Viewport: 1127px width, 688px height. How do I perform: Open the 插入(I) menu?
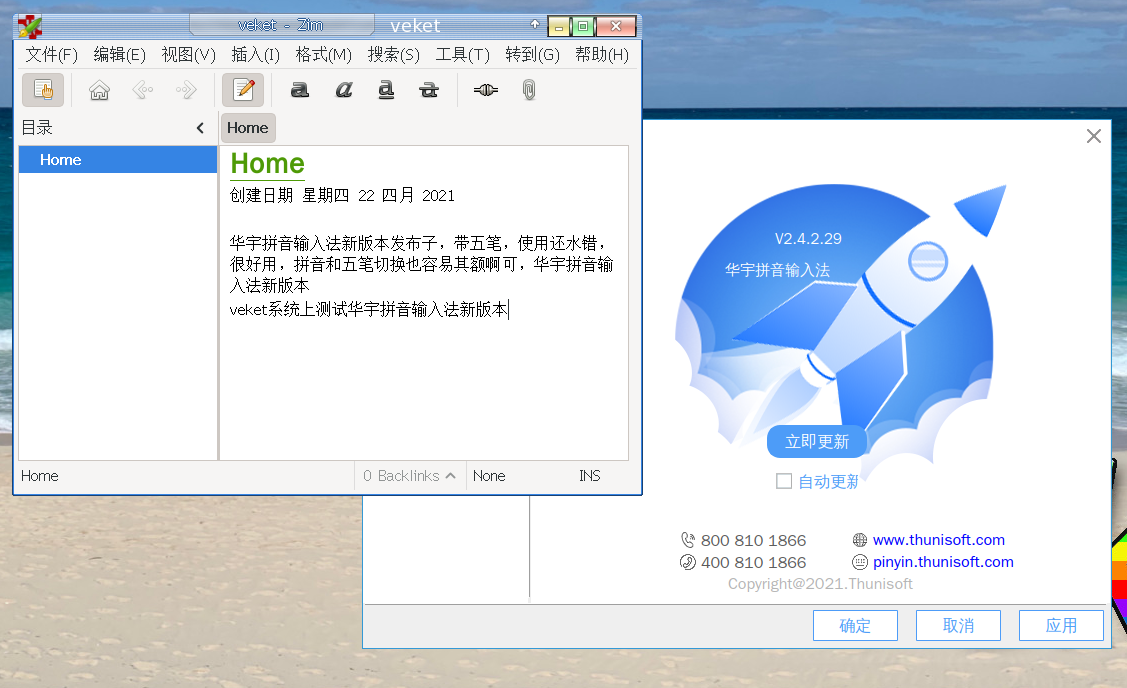[255, 55]
